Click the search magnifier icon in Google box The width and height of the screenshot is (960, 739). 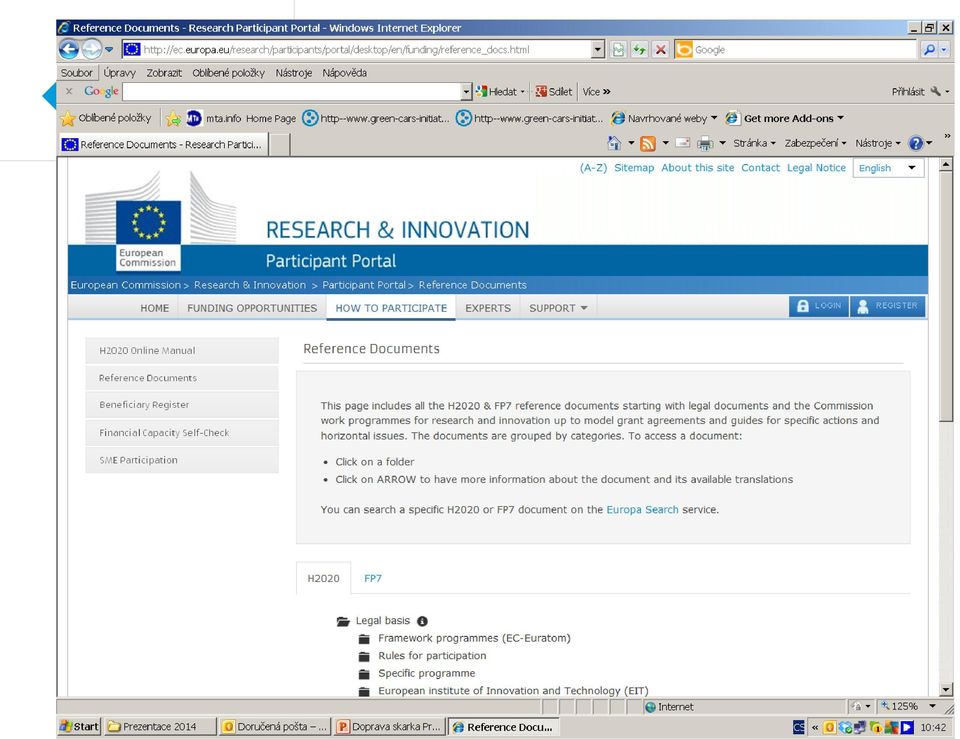(x=929, y=50)
